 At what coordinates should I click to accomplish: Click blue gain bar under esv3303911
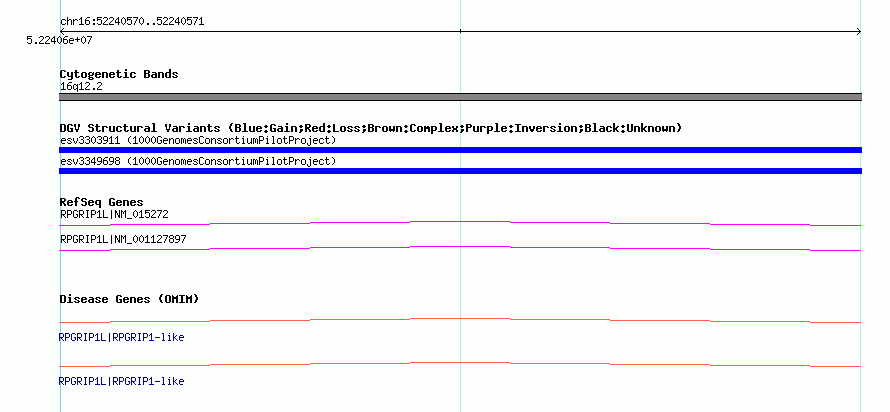pyautogui.click(x=460, y=150)
